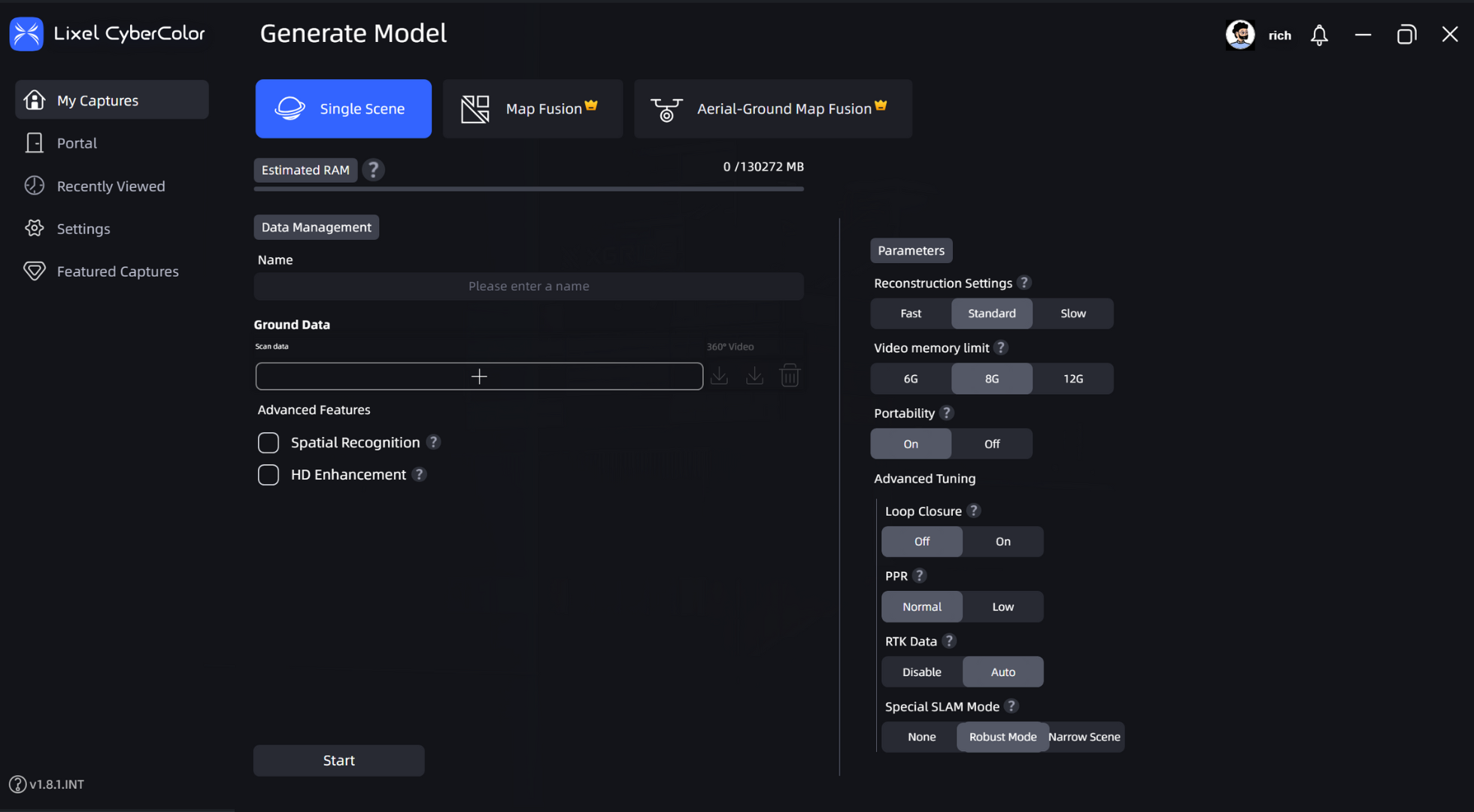Screen dimensions: 1474x812
Task: Switch to the Map Fusion tab
Action: point(532,109)
